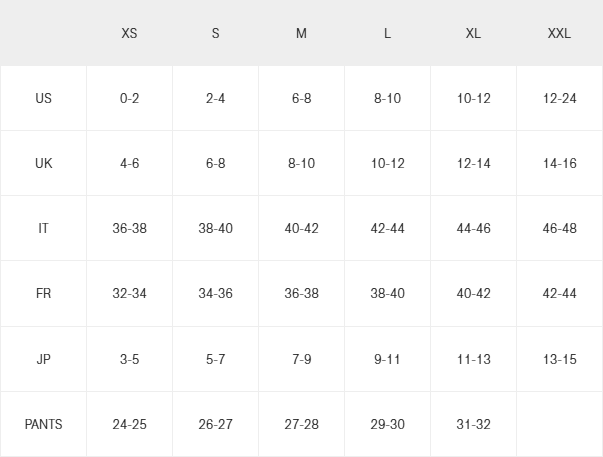Select the PANTS 31-32 cell

473,424
